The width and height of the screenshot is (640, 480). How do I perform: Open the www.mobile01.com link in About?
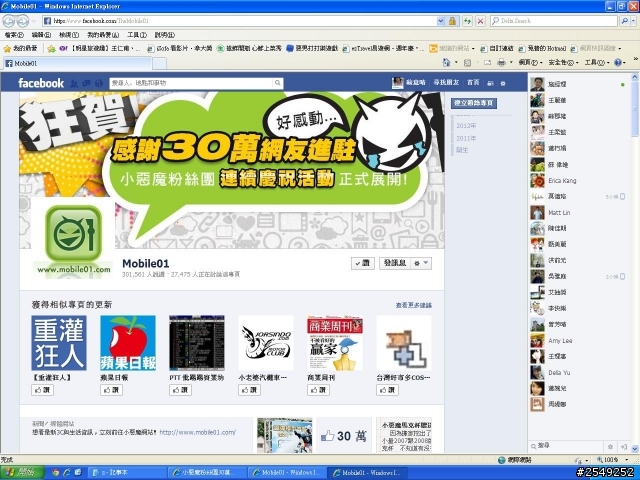(198, 432)
